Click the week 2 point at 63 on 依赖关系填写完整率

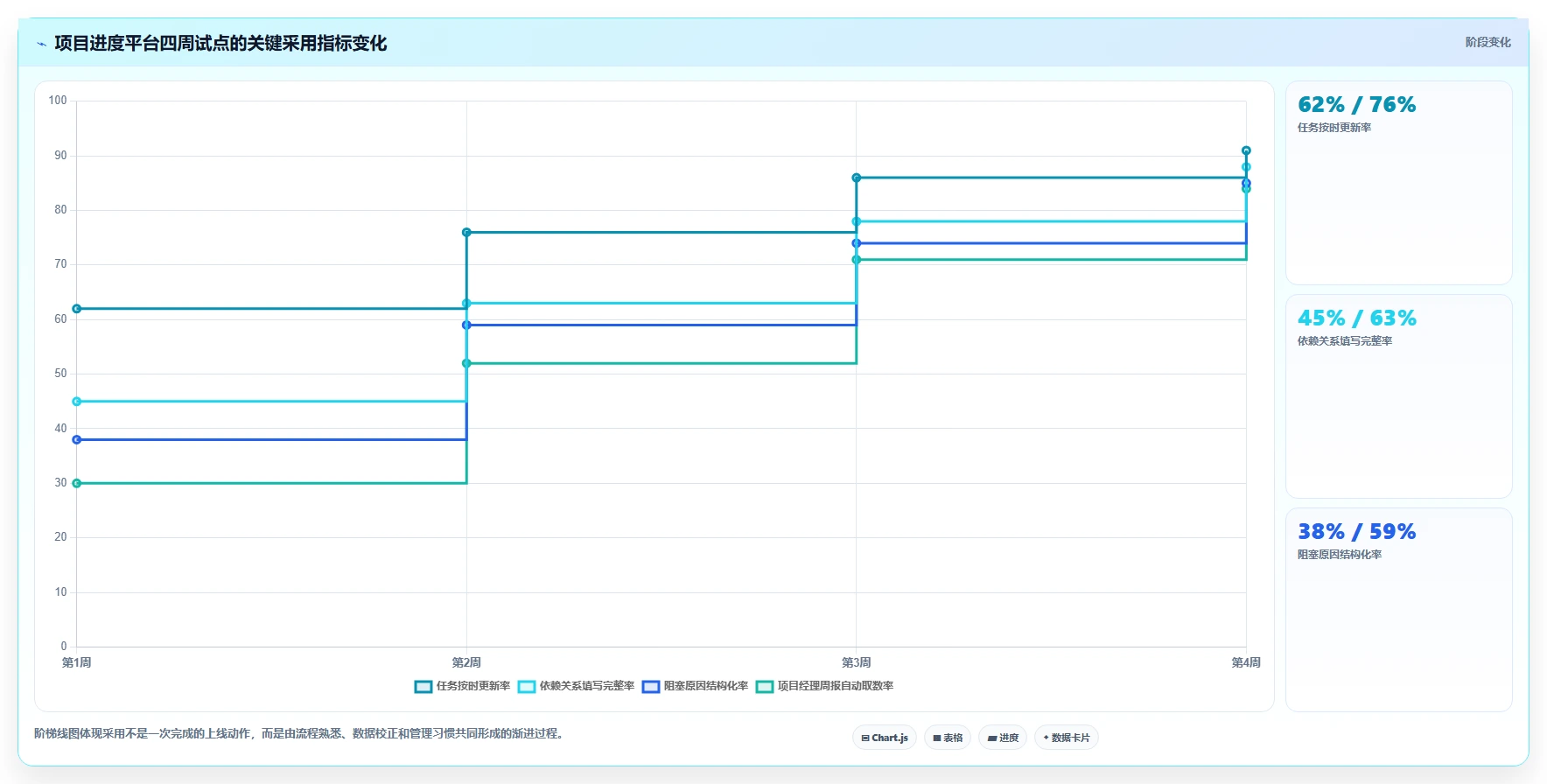(x=466, y=304)
